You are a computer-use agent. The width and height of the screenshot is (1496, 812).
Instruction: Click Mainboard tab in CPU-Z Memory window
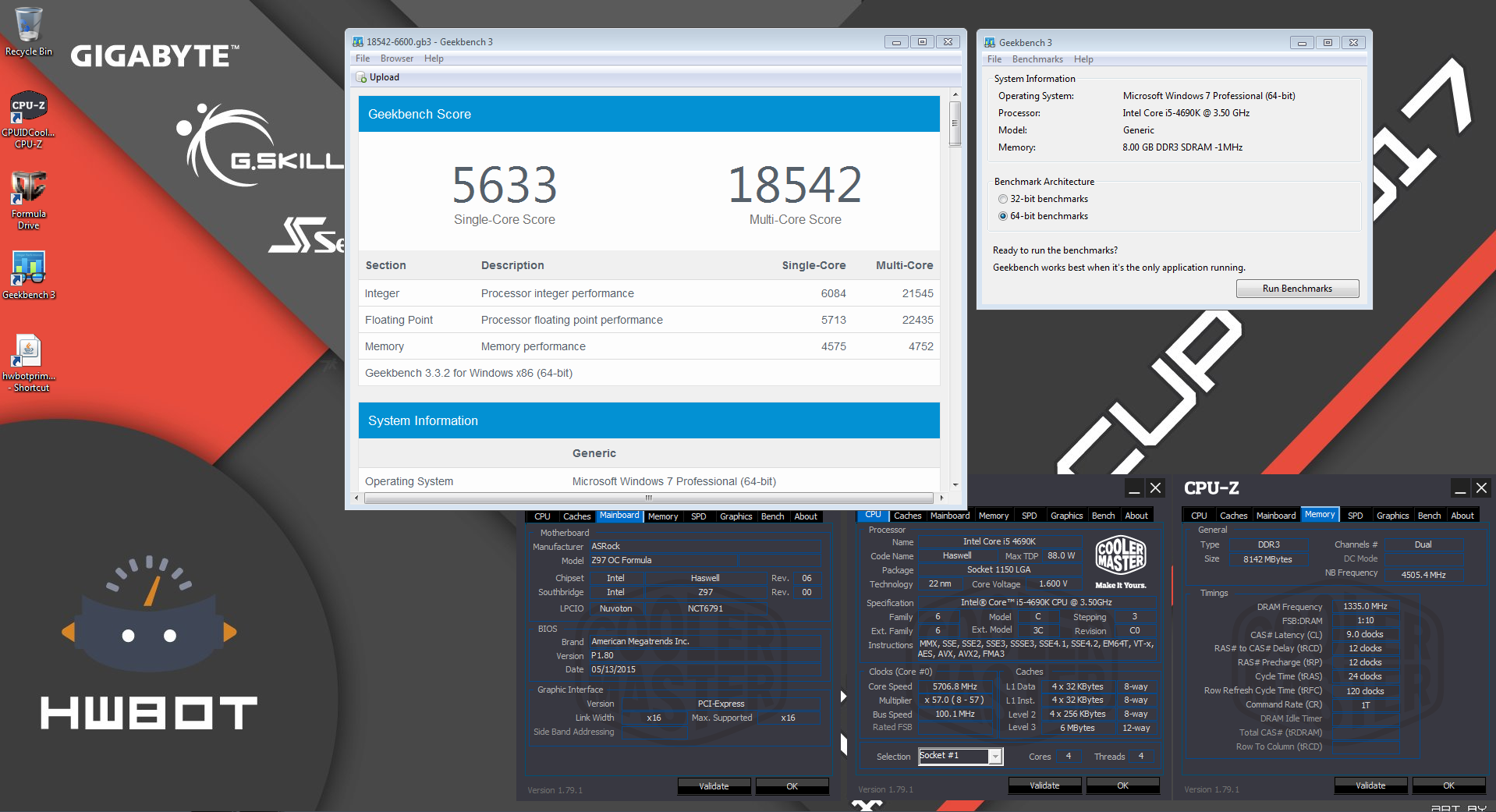click(1275, 516)
